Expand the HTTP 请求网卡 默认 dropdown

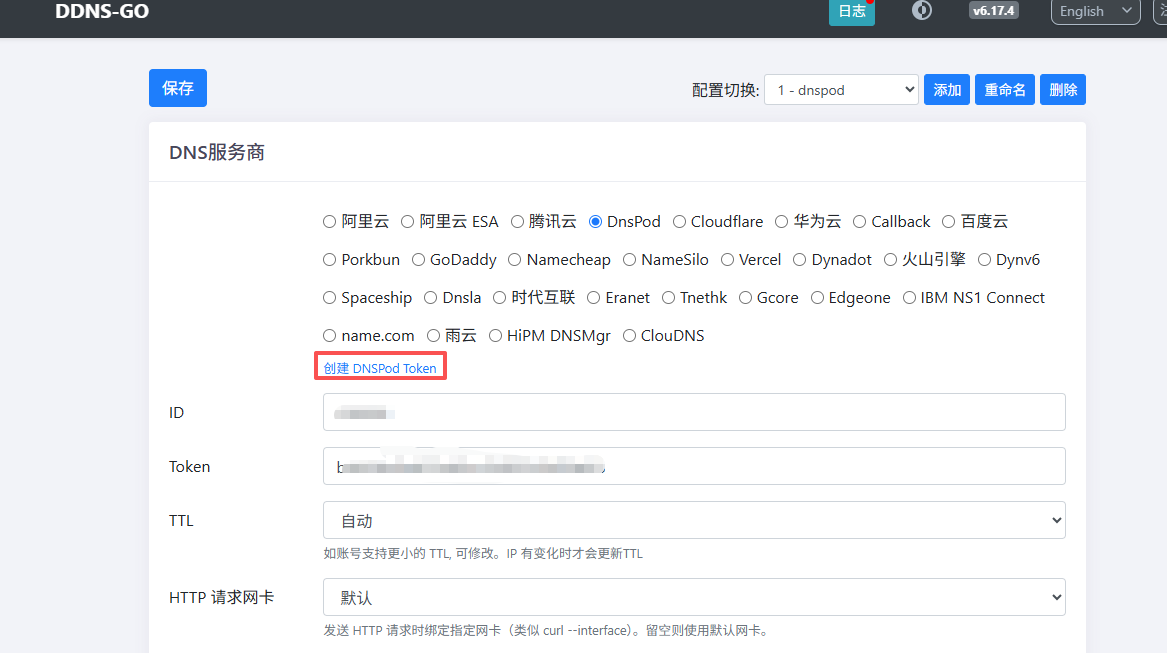694,597
